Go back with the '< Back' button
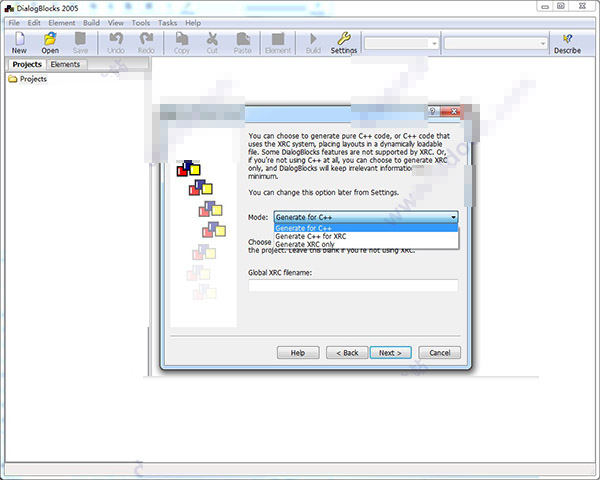Screen dimensions: 600x480 coord(347,353)
